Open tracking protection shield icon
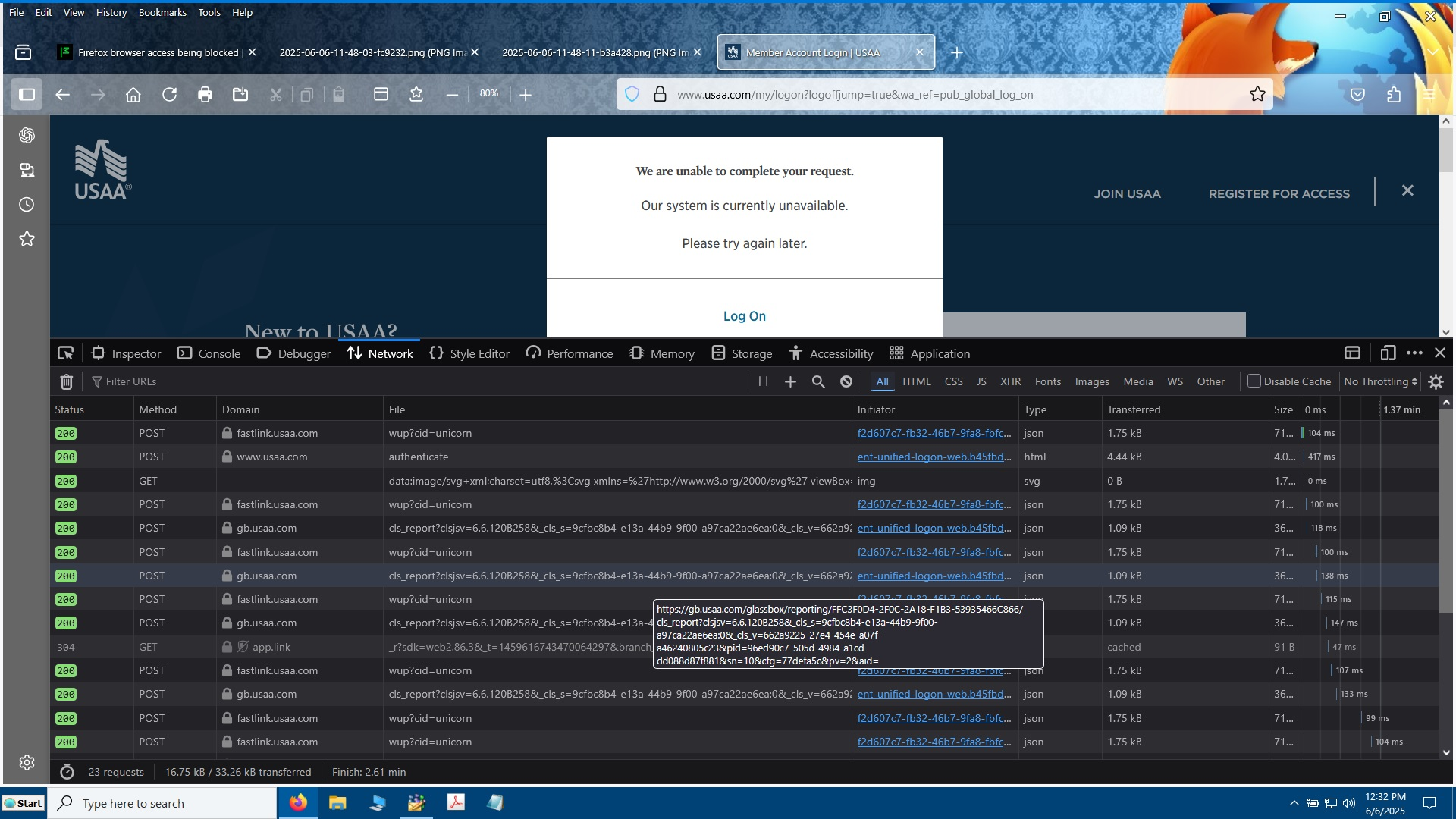 (632, 94)
